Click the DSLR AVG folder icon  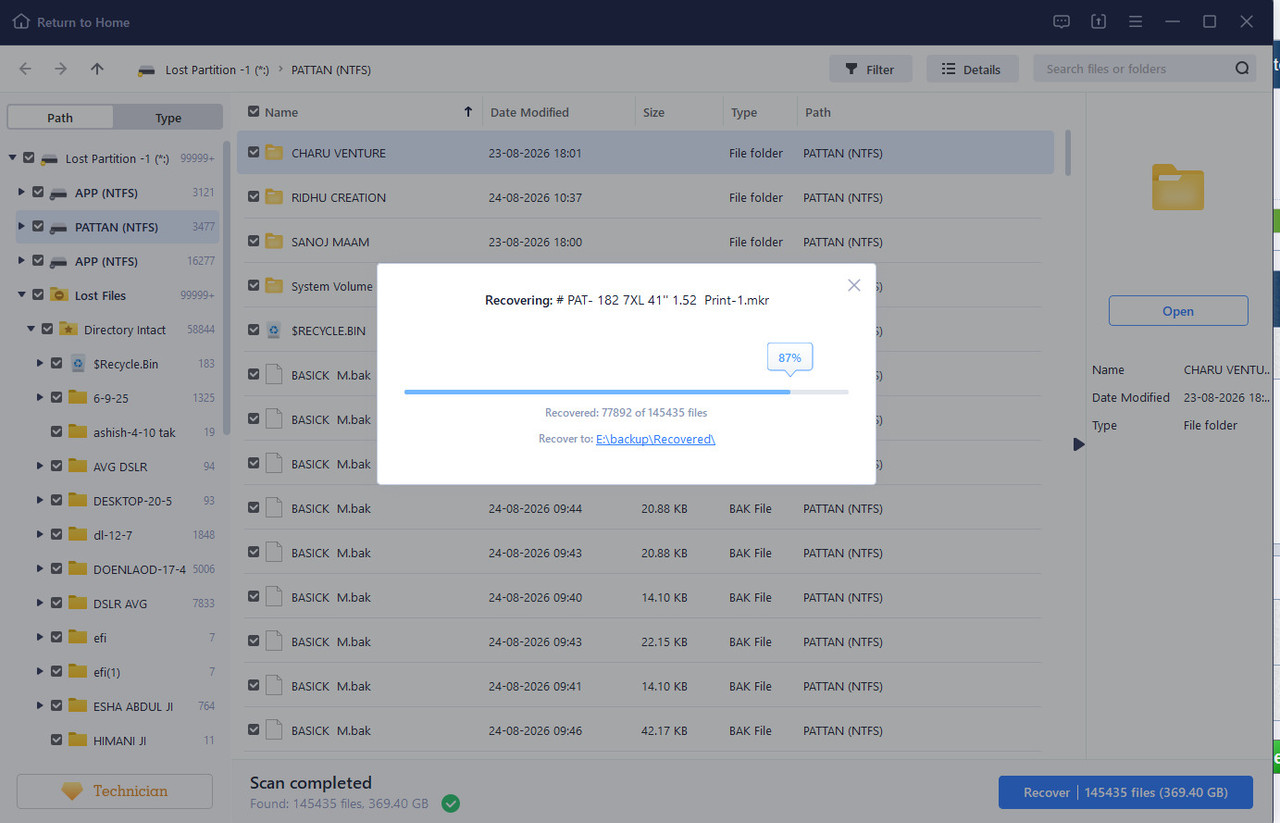pyautogui.click(x=78, y=603)
